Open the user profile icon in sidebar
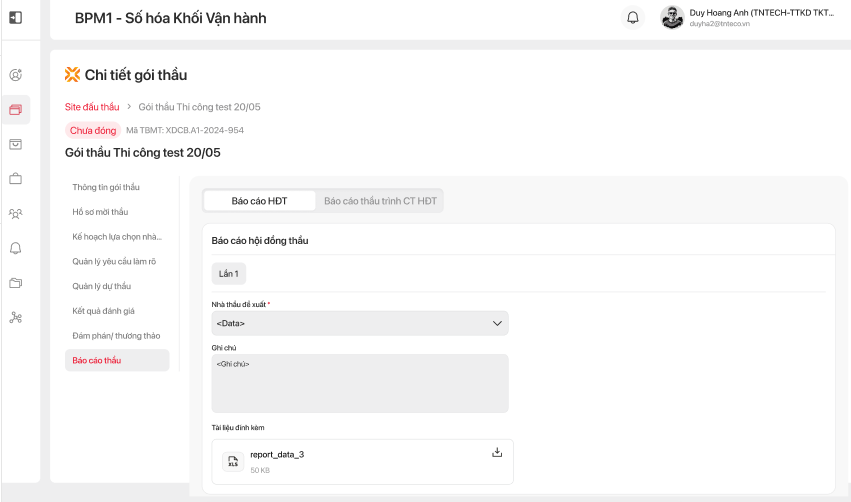Viewport: 851px width, 502px height. (15, 75)
